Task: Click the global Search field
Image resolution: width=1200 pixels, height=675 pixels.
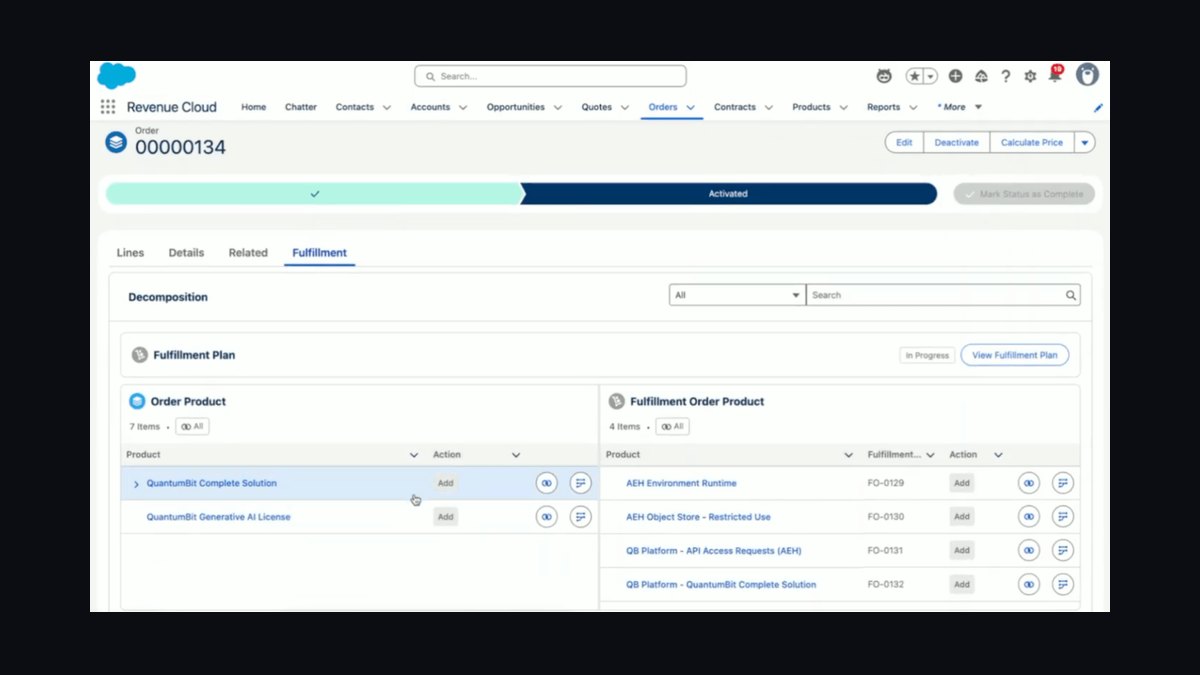Action: (x=551, y=76)
